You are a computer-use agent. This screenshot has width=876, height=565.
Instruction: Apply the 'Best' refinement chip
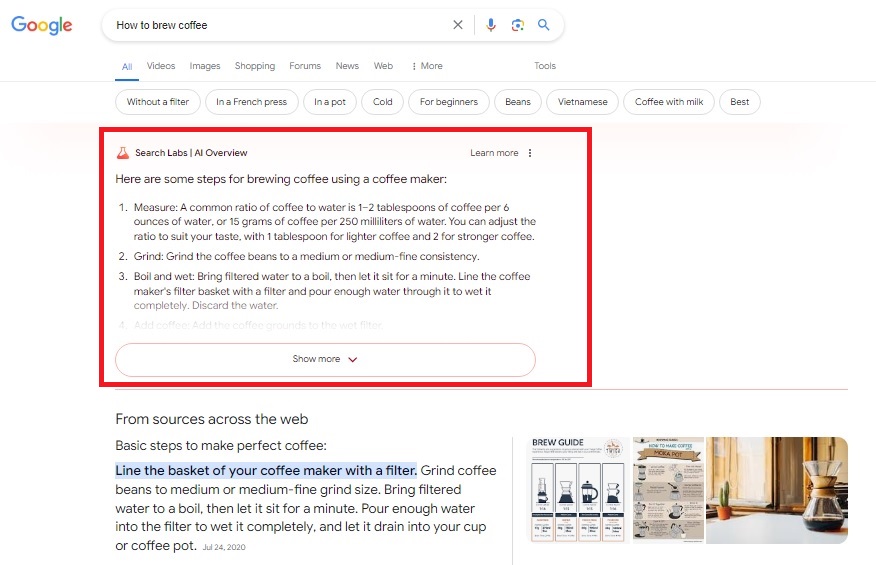pos(740,102)
